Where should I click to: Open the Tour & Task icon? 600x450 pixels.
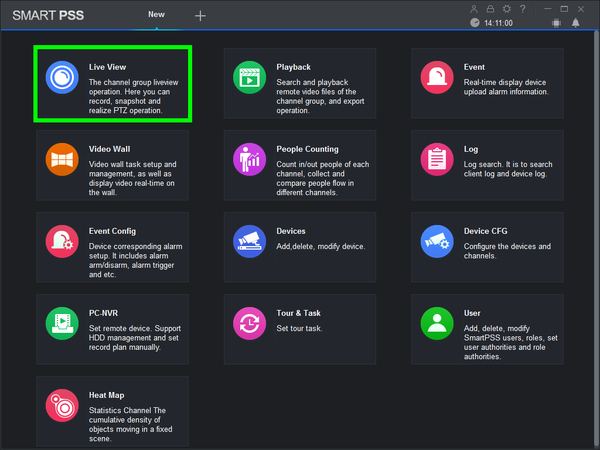coord(249,323)
